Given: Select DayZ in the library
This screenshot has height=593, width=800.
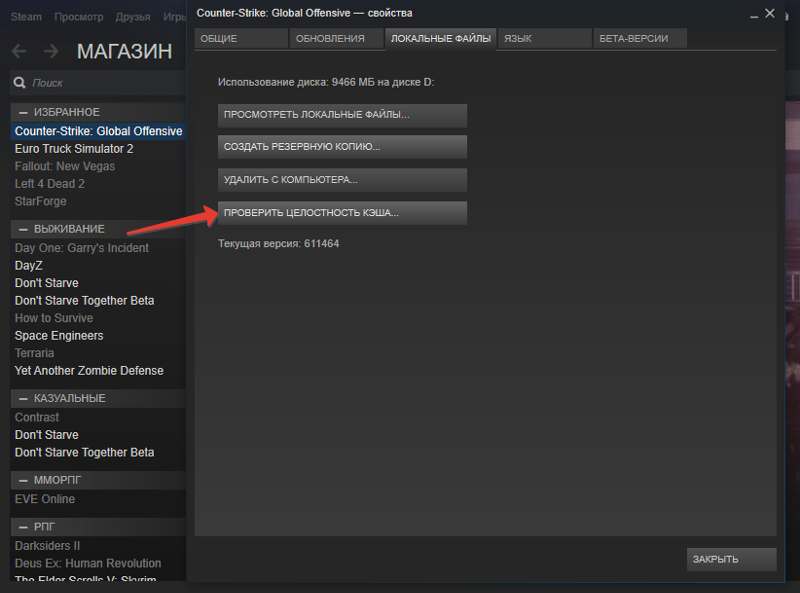Looking at the screenshot, I should [x=29, y=266].
